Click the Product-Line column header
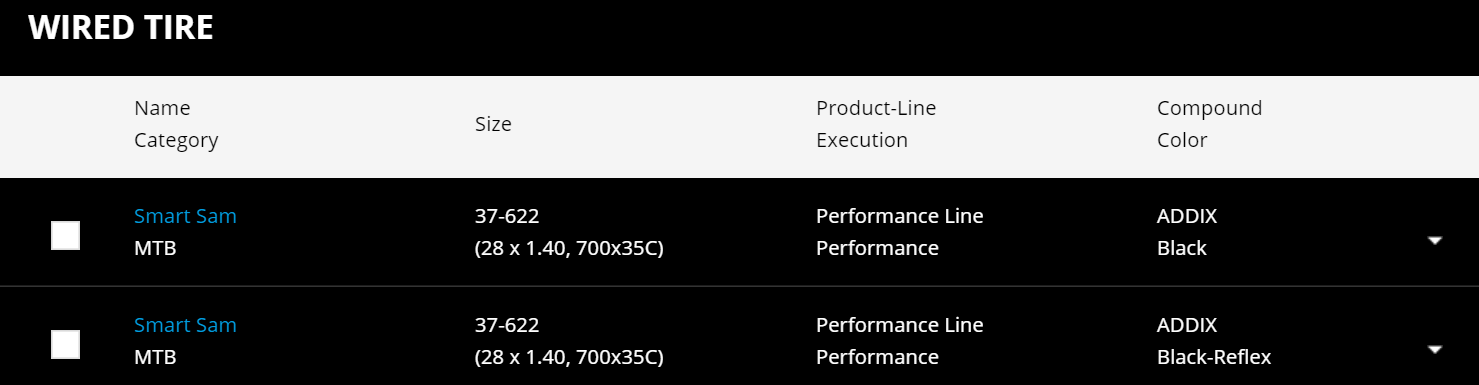 pos(876,108)
